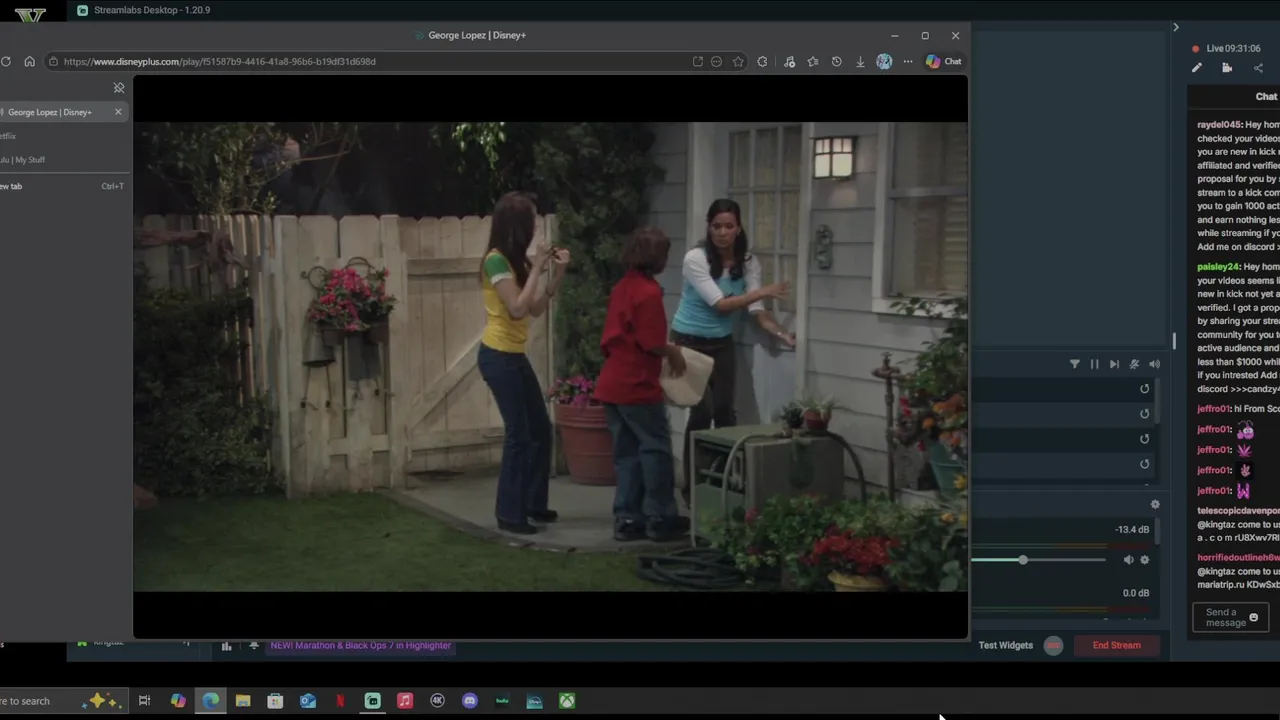Viewport: 1280px width, 720px height.
Task: Open the browser profile avatar
Action: click(x=884, y=61)
